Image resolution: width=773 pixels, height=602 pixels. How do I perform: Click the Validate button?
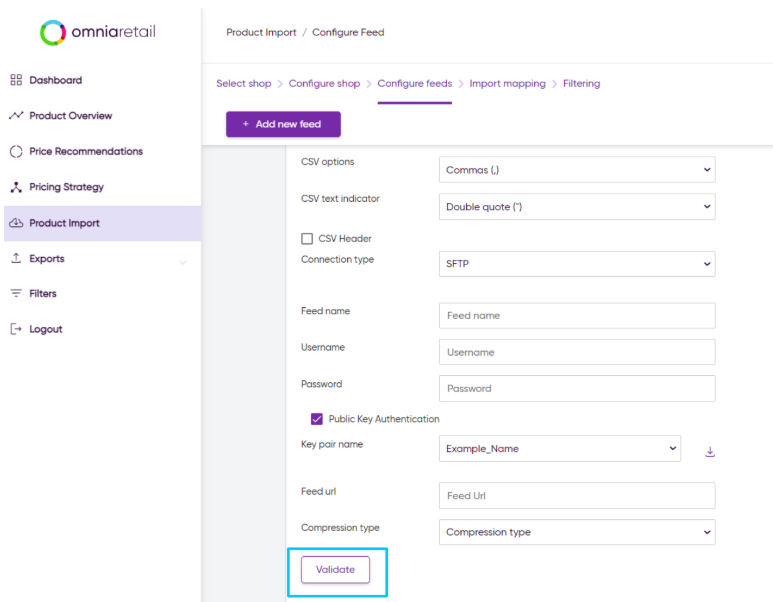click(335, 569)
